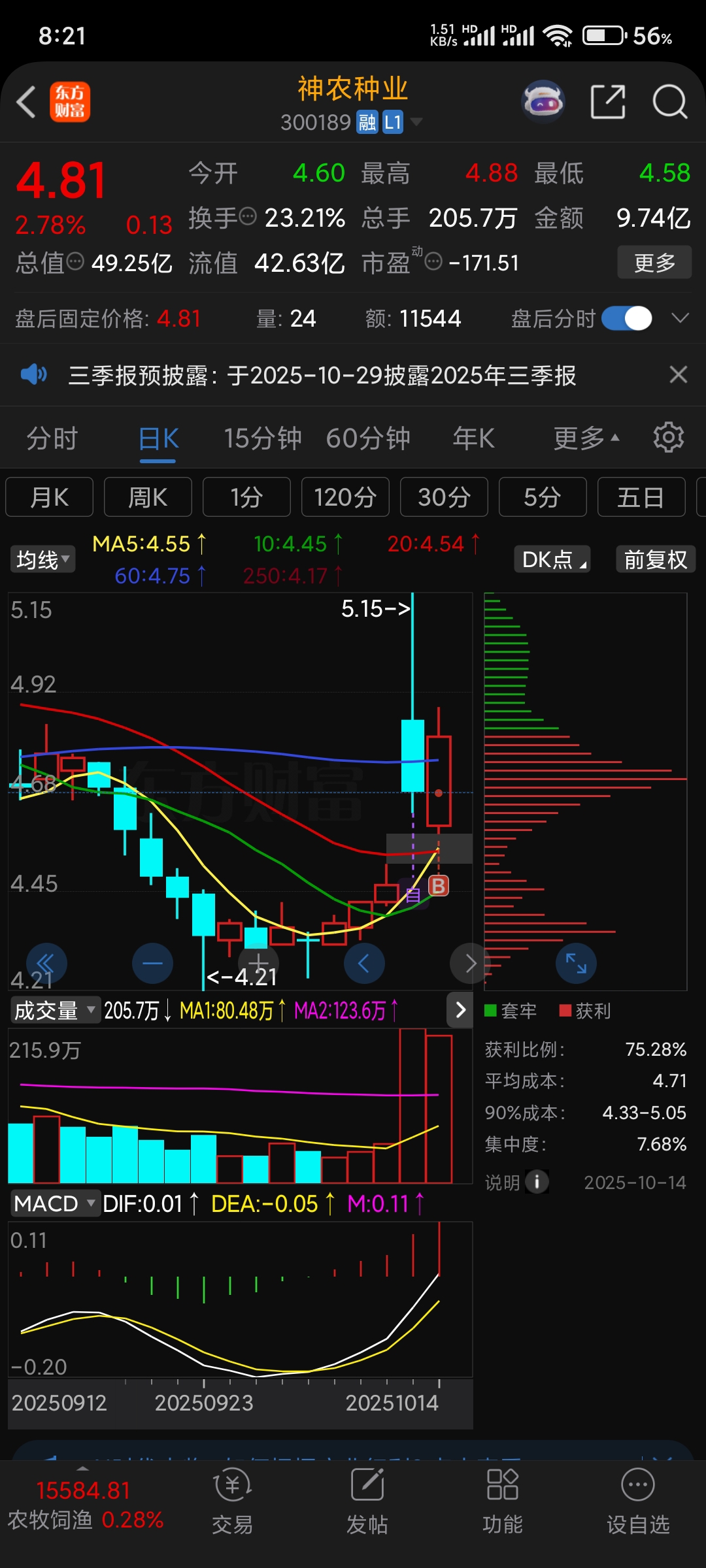The width and height of the screenshot is (706, 1568).
Task: Zoom out the K-line chart
Action: (x=152, y=963)
